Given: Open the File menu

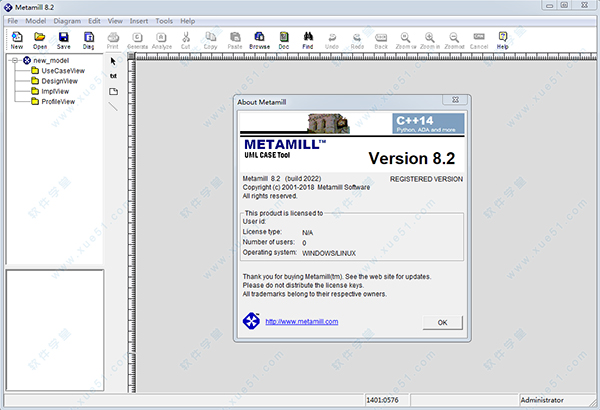Looking at the screenshot, I should point(13,21).
